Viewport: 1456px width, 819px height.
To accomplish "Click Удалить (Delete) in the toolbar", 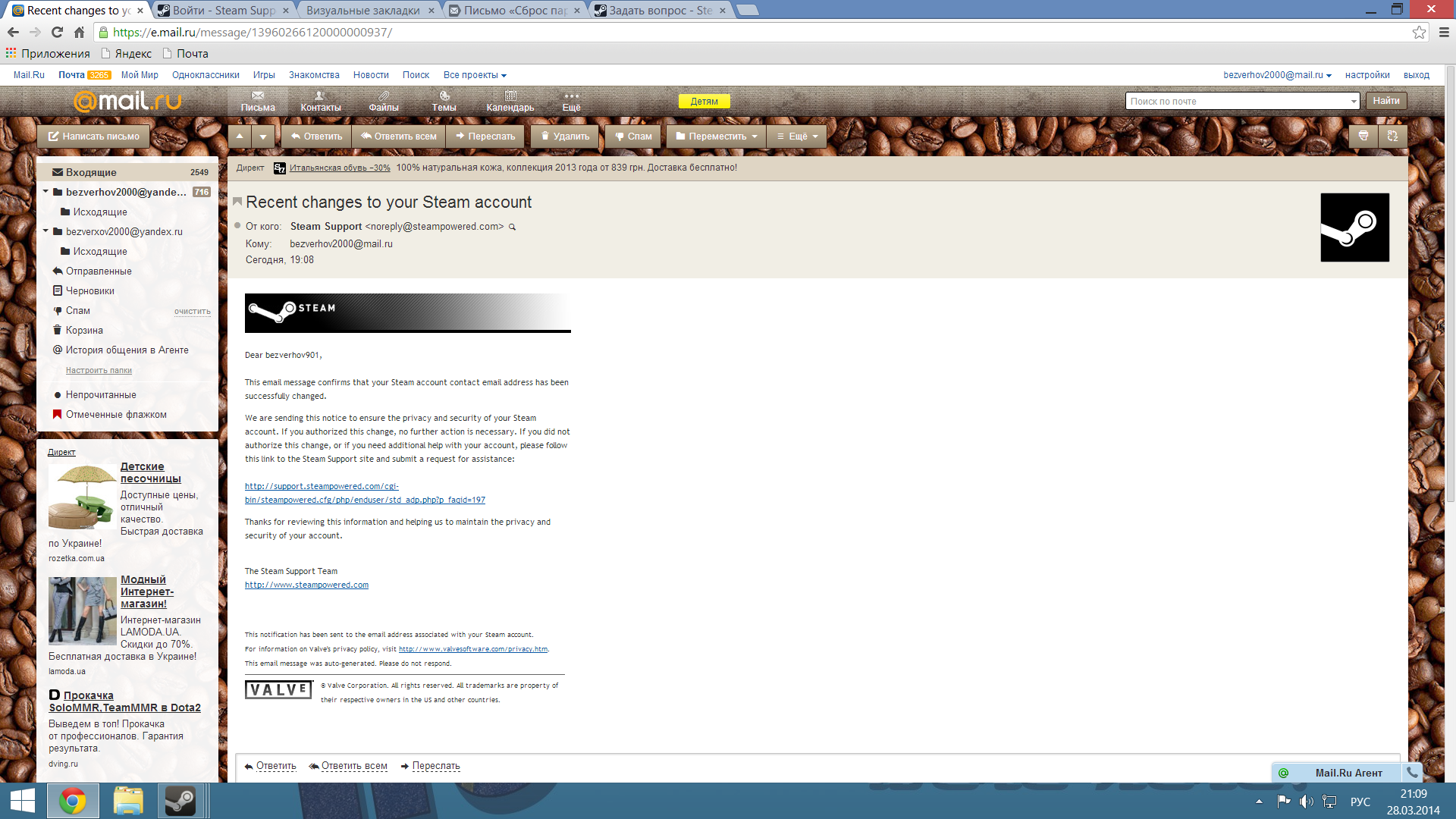I will 565,136.
